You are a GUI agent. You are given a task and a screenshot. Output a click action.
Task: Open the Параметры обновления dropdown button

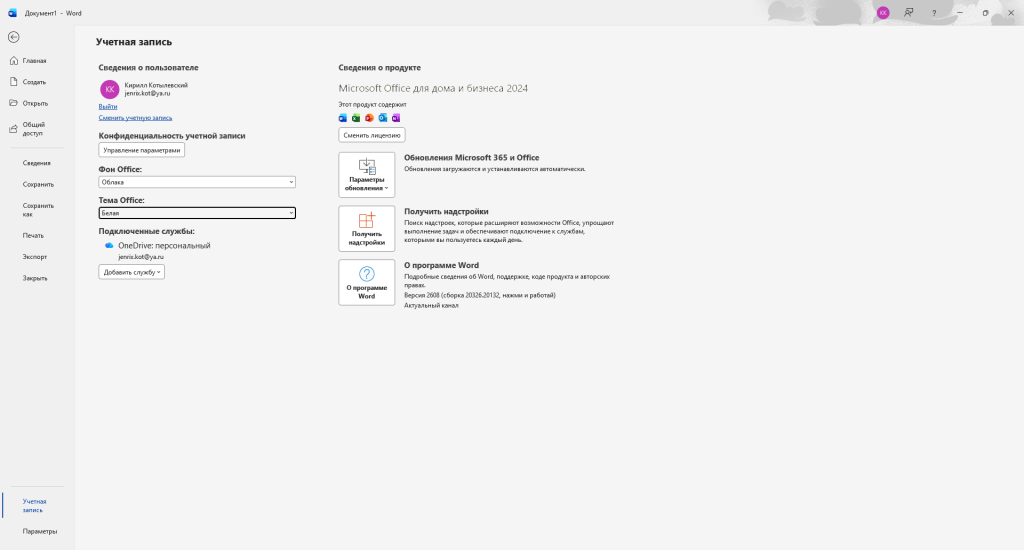pyautogui.click(x=366, y=175)
